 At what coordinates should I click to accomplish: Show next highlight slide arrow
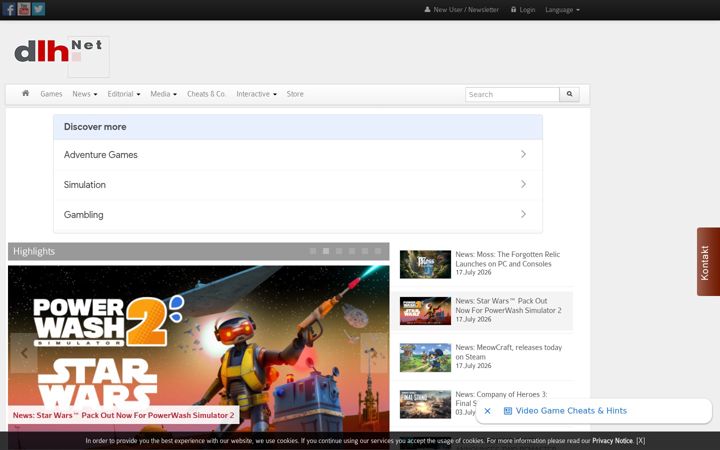(374, 353)
